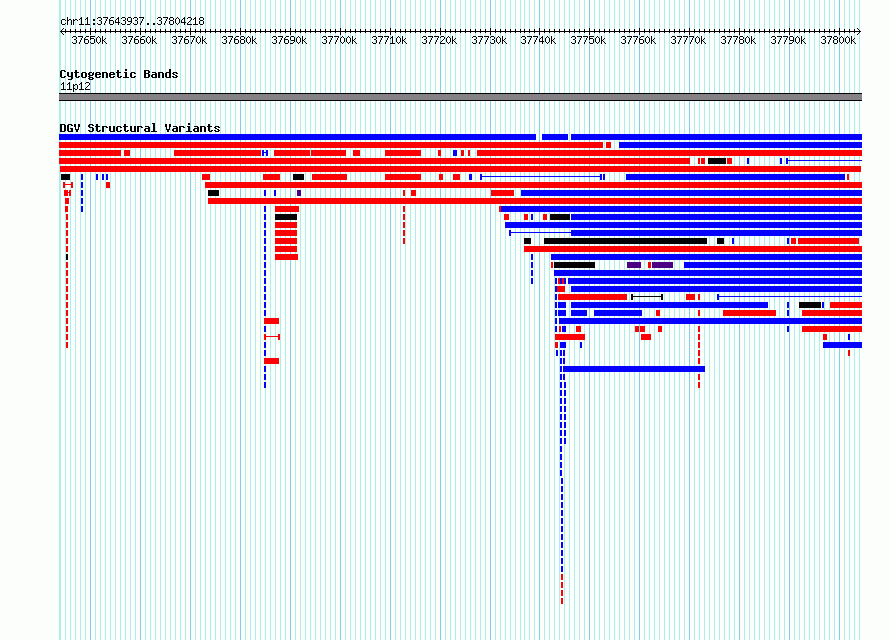Pick the 37710k ruler label
This screenshot has width=890, height=640.
[389, 41]
